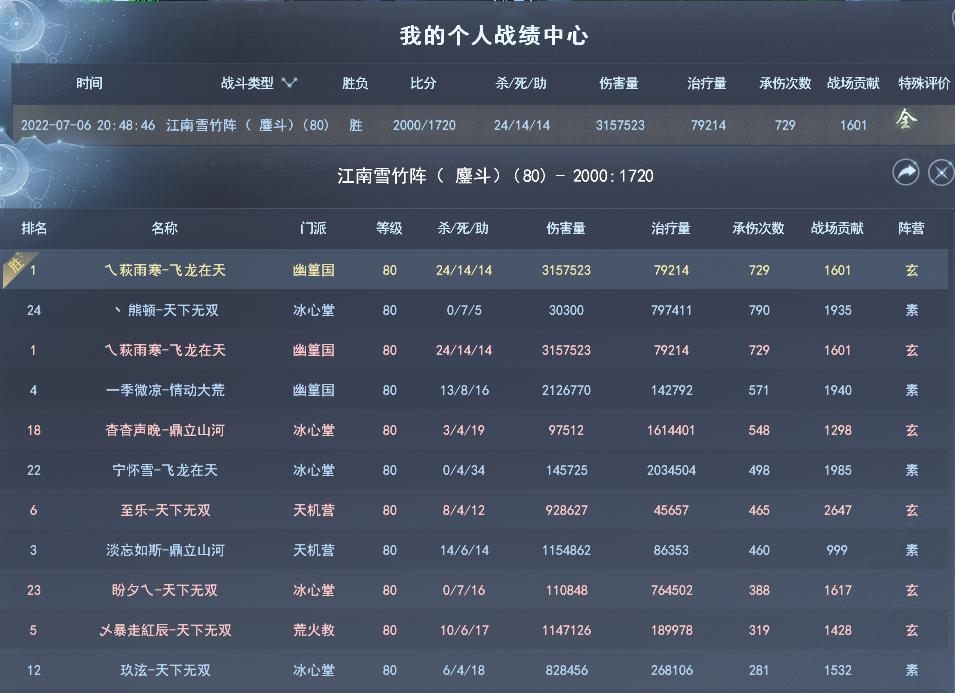Click 玄 faction in 乄暴走紅辰 row
Viewport: 955px width, 693px height.
coord(911,630)
